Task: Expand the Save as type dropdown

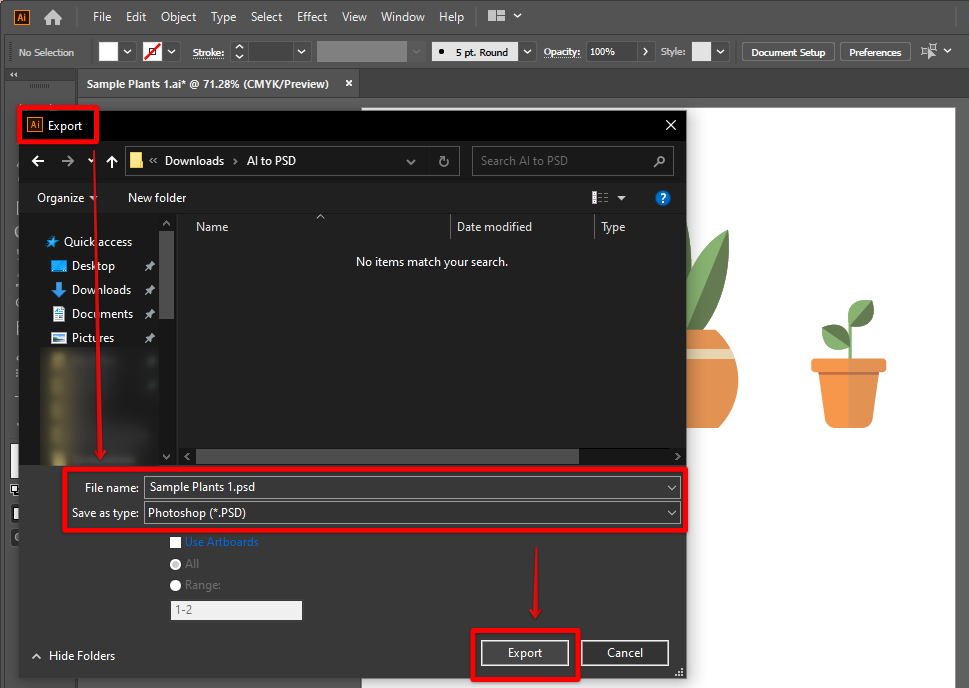Action: [x=671, y=513]
